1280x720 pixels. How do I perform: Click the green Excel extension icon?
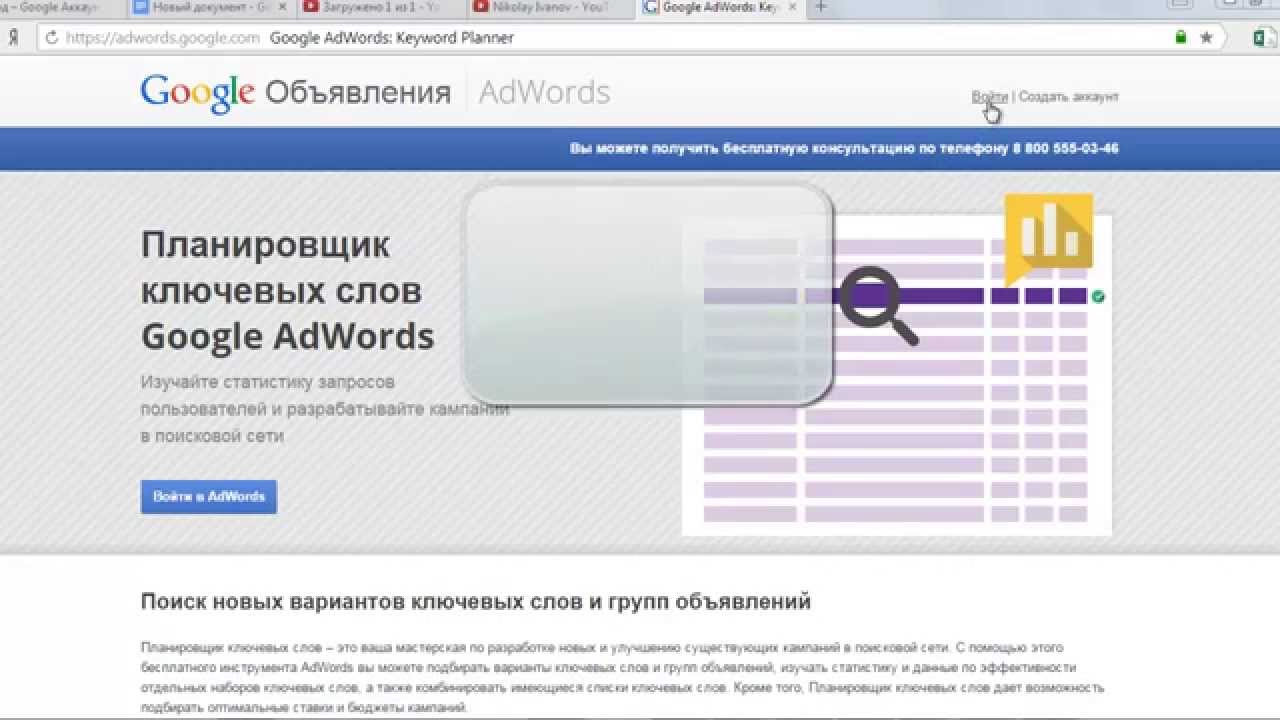point(1263,38)
